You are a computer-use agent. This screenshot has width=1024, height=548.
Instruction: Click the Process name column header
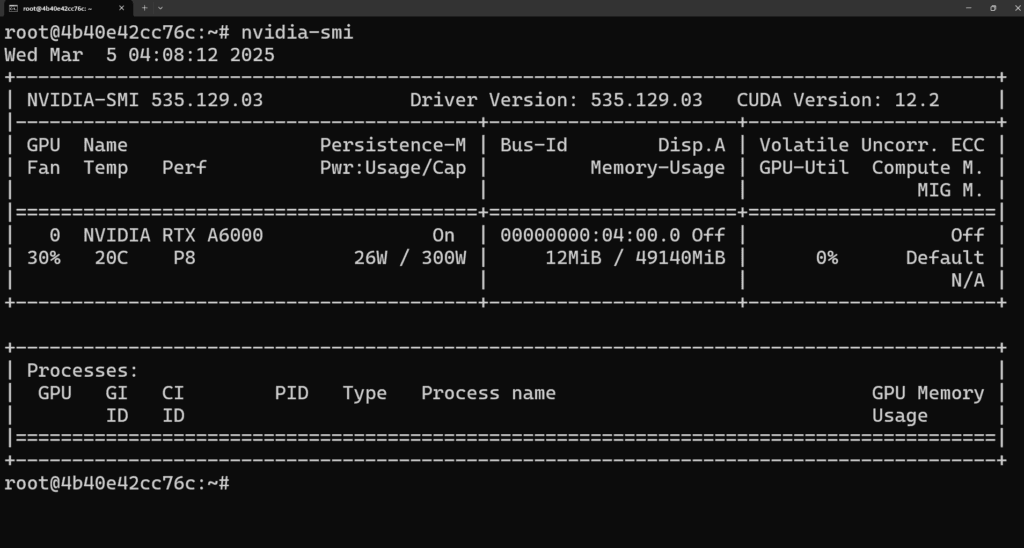point(488,393)
